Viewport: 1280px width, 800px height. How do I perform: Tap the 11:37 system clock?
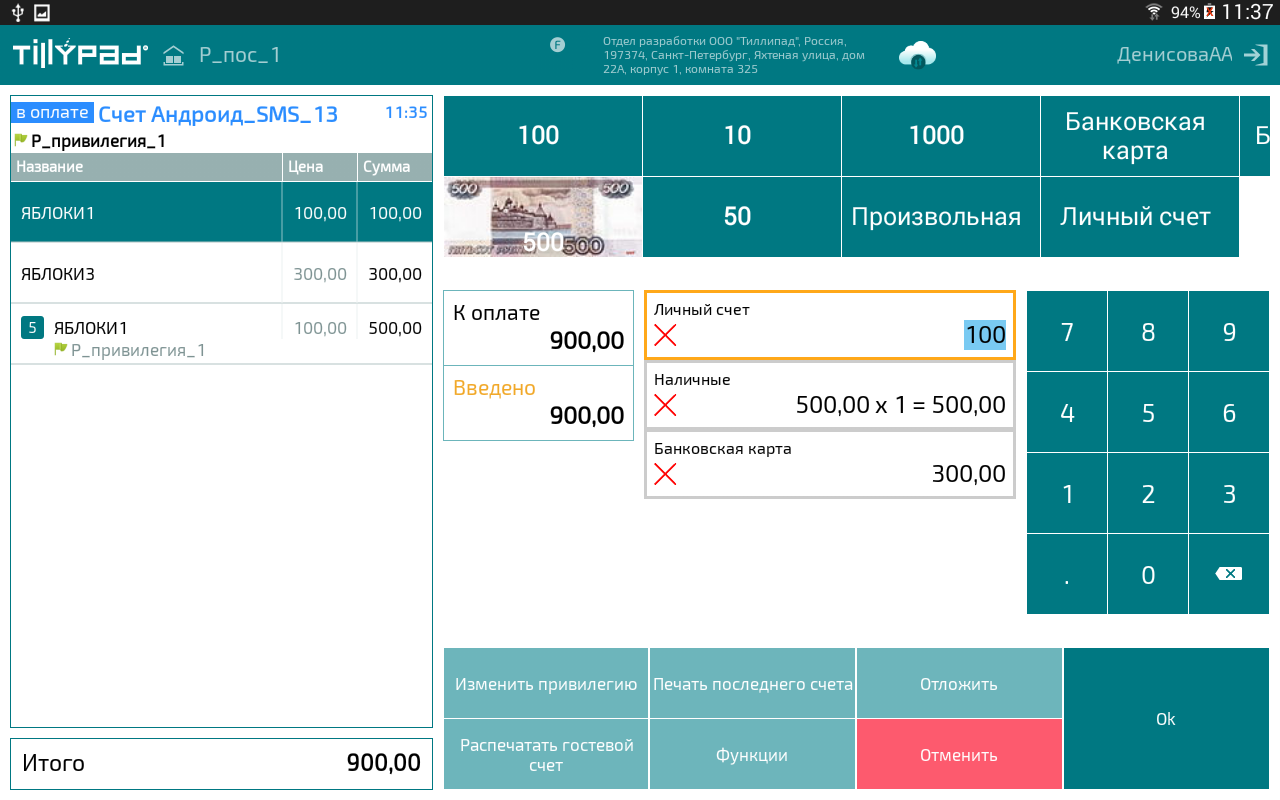tap(1247, 12)
